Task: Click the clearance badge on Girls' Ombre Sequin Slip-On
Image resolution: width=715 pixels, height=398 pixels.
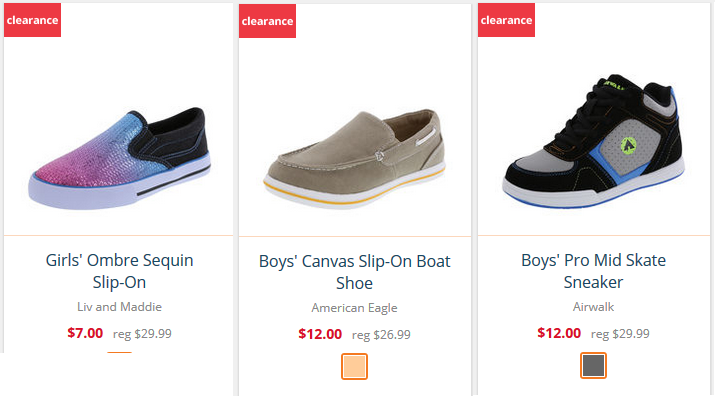Action: pyautogui.click(x=32, y=20)
